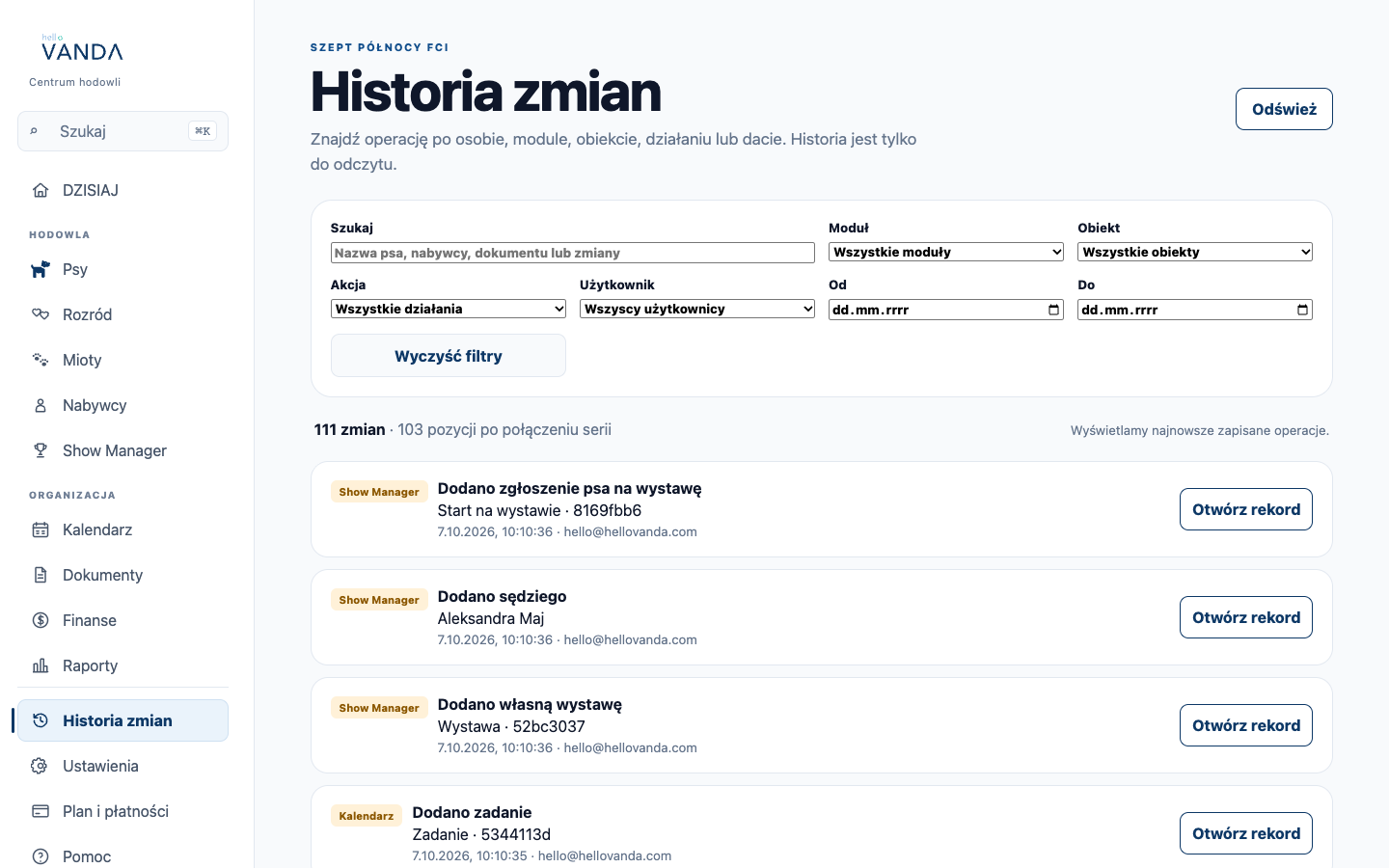Clear filters with Wyczyść filtry

click(x=449, y=356)
